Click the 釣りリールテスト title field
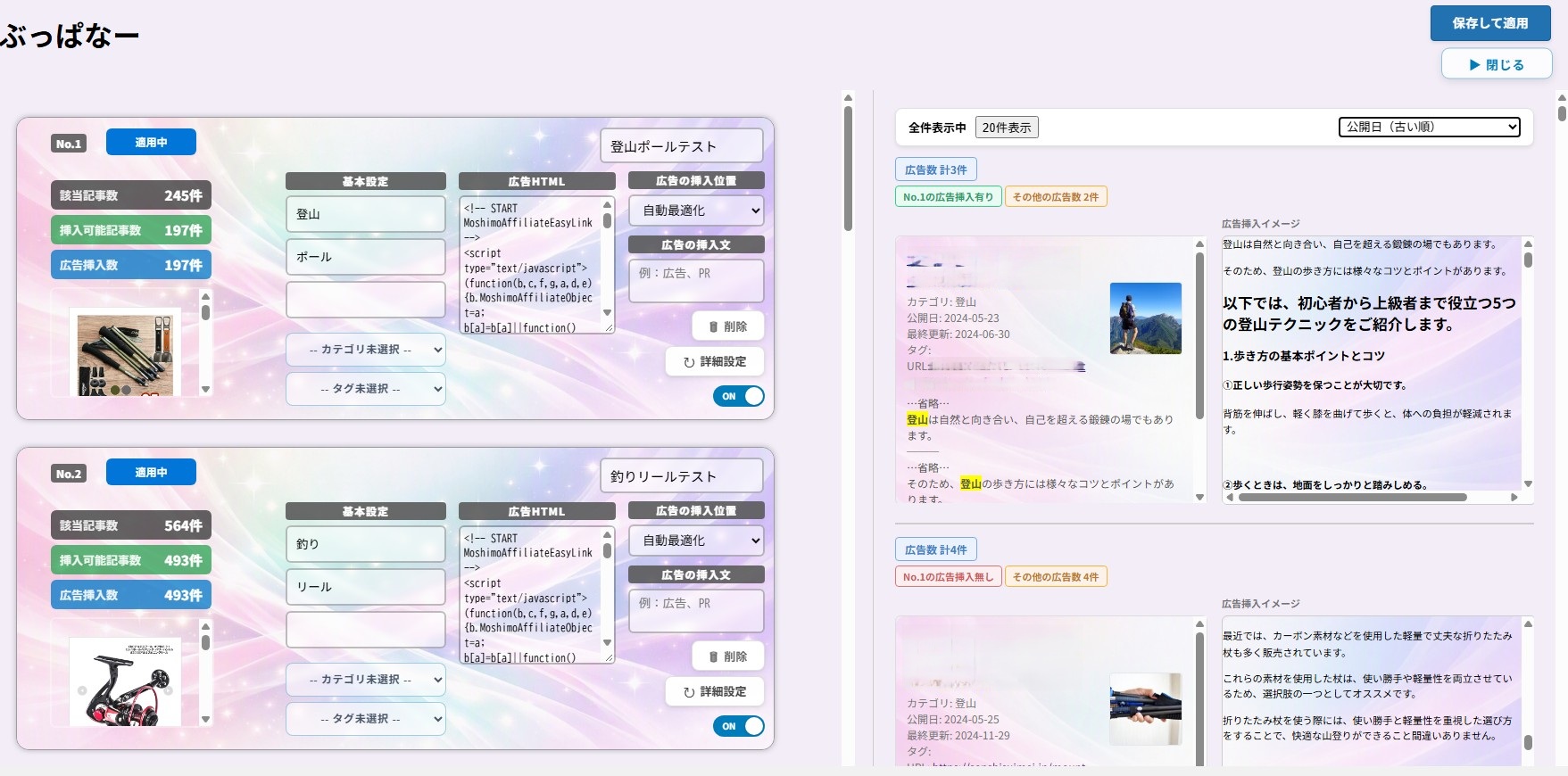1568x776 pixels. tap(682, 476)
